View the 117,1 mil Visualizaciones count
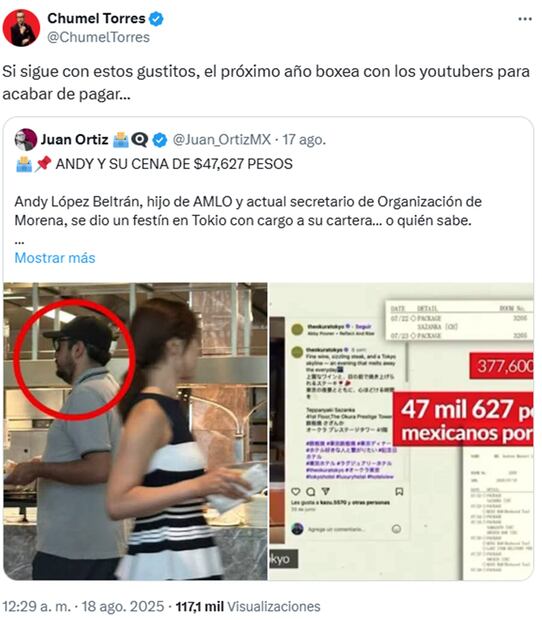Image resolution: width=542 pixels, height=620 pixels. click(248, 607)
